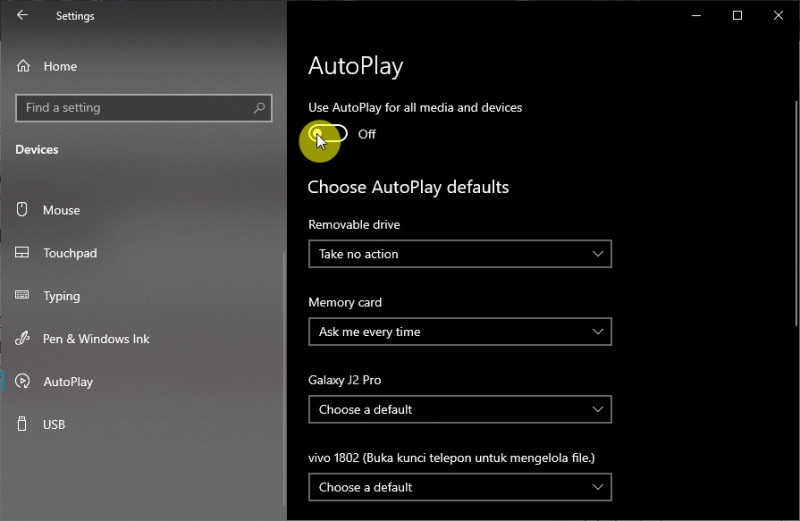
Task: Open the Galaxy J2 Pro default dropdown
Action: pos(459,410)
